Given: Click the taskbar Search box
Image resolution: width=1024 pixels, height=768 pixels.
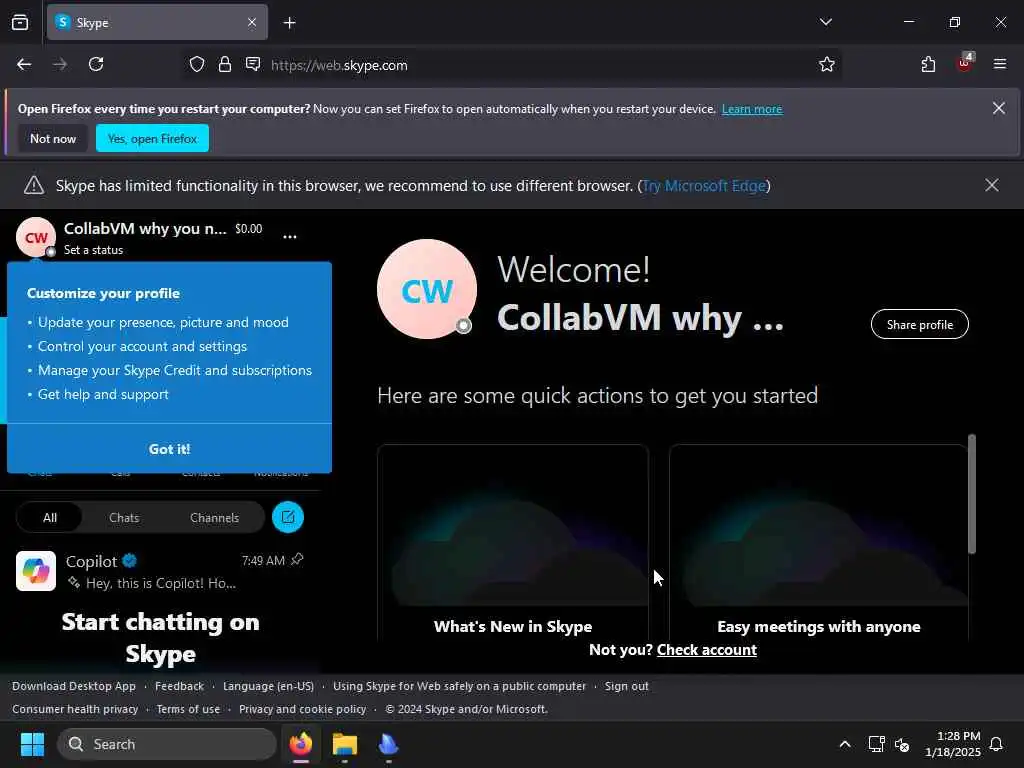Looking at the screenshot, I should (x=167, y=744).
